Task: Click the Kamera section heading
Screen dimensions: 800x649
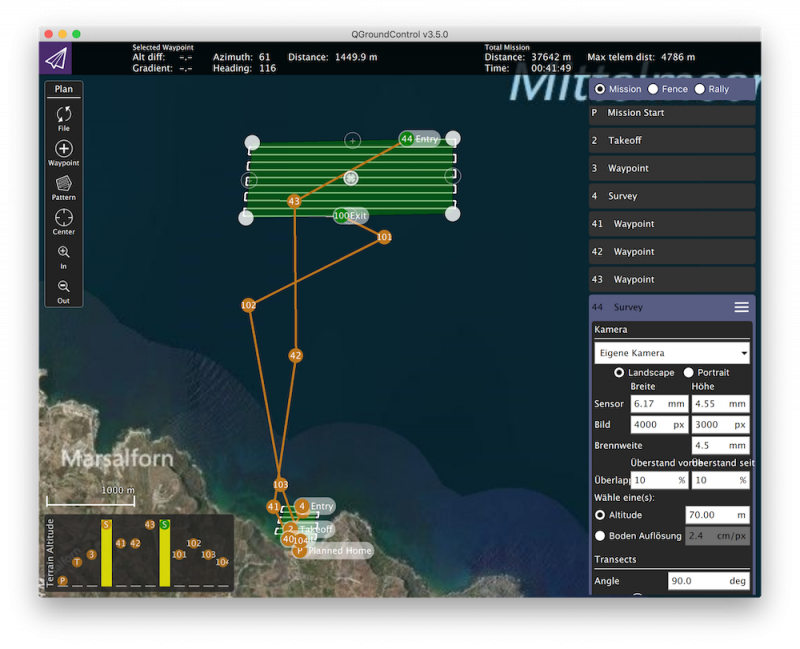Action: pos(611,330)
